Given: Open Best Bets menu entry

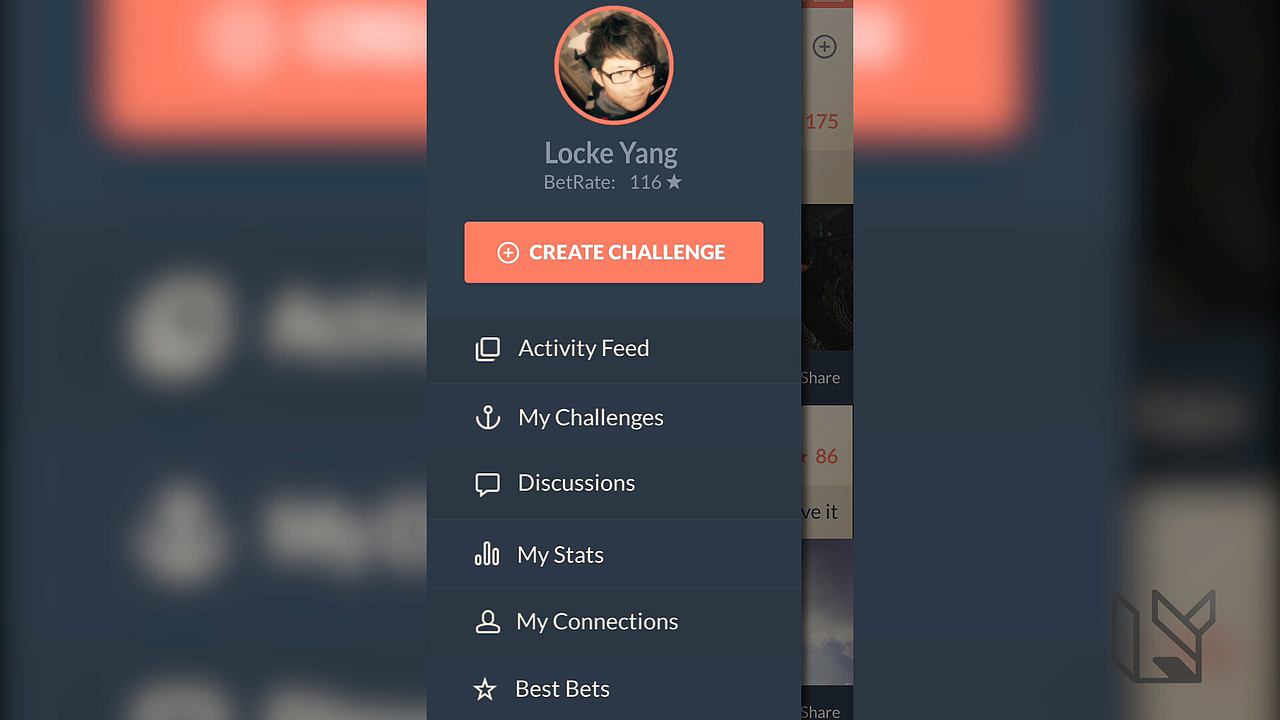Looking at the screenshot, I should click(x=614, y=689).
